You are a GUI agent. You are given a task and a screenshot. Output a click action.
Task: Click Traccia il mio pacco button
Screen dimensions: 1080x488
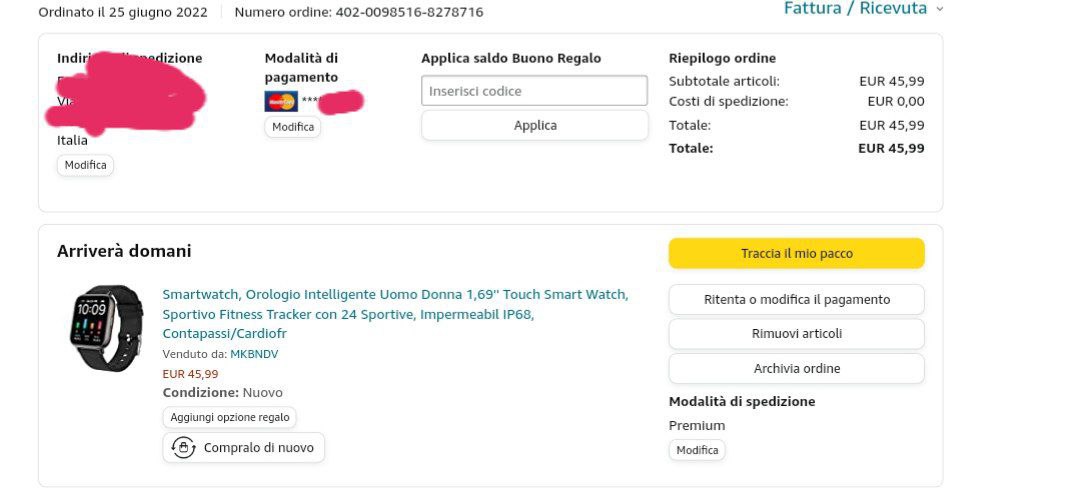796,253
